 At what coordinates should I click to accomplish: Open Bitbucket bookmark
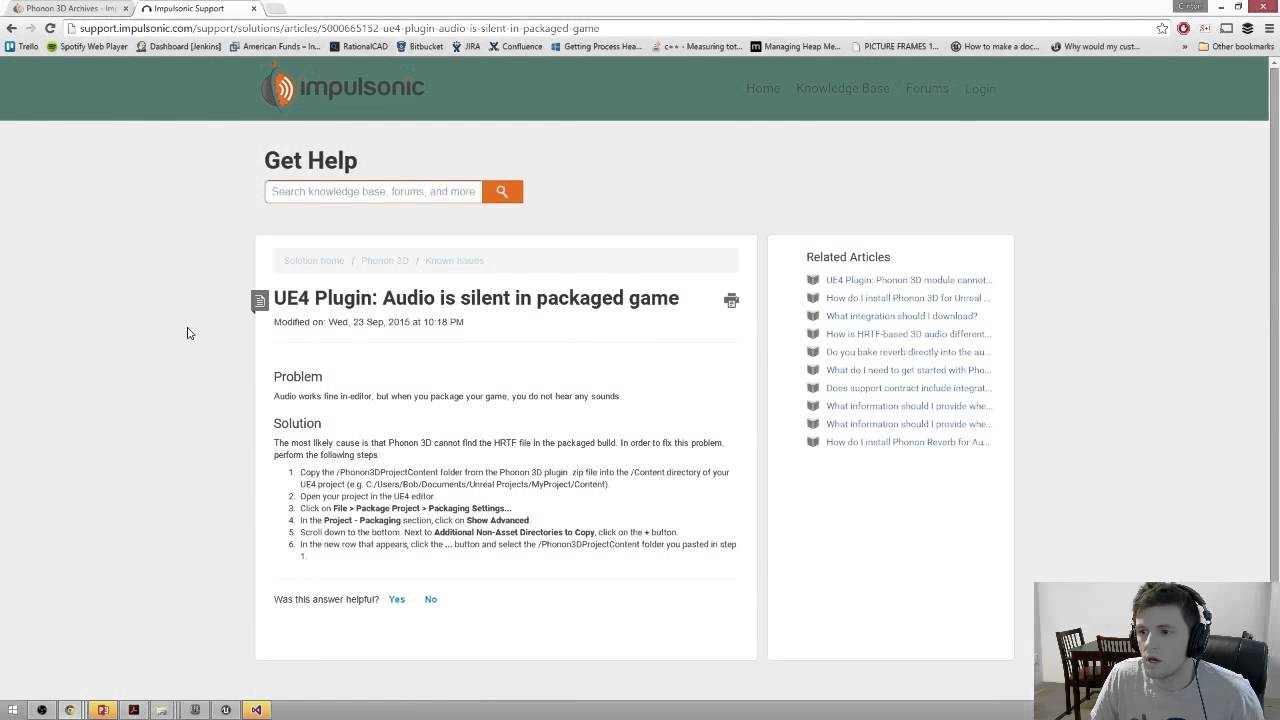pyautogui.click(x=420, y=46)
